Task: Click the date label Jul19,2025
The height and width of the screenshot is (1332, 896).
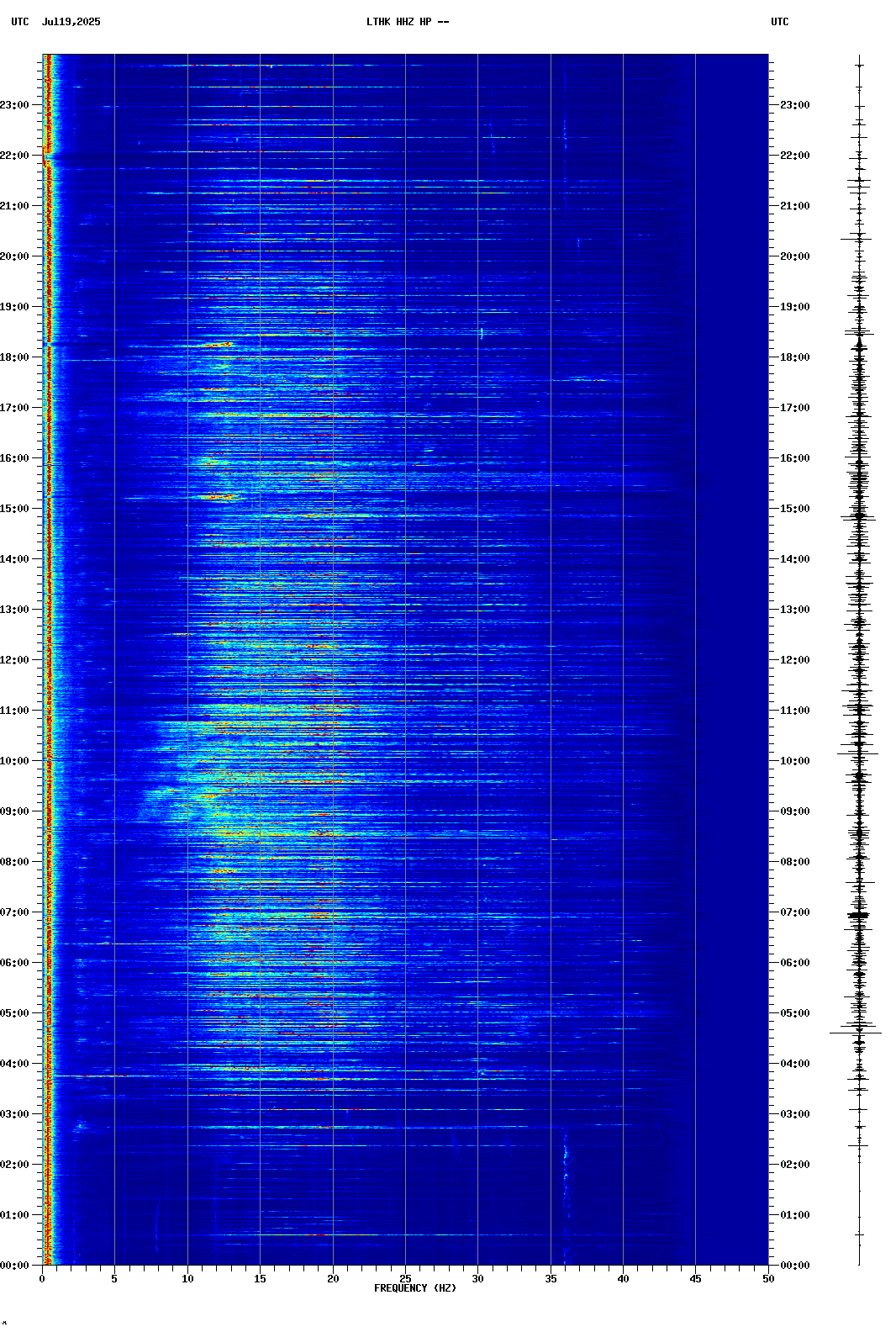Action: pyautogui.click(x=71, y=22)
